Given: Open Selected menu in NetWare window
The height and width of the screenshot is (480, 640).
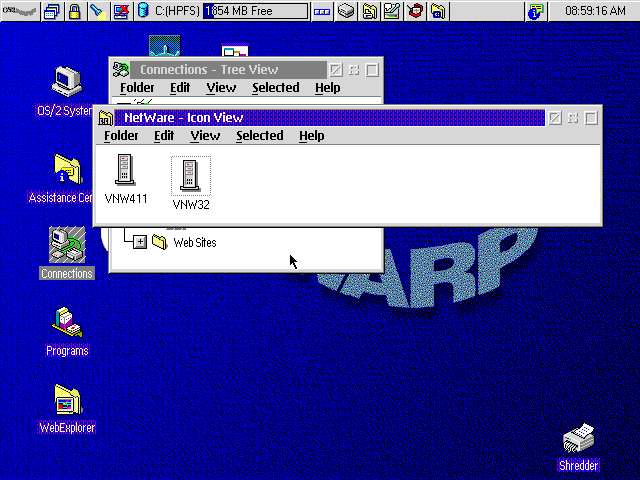Looking at the screenshot, I should (x=260, y=136).
